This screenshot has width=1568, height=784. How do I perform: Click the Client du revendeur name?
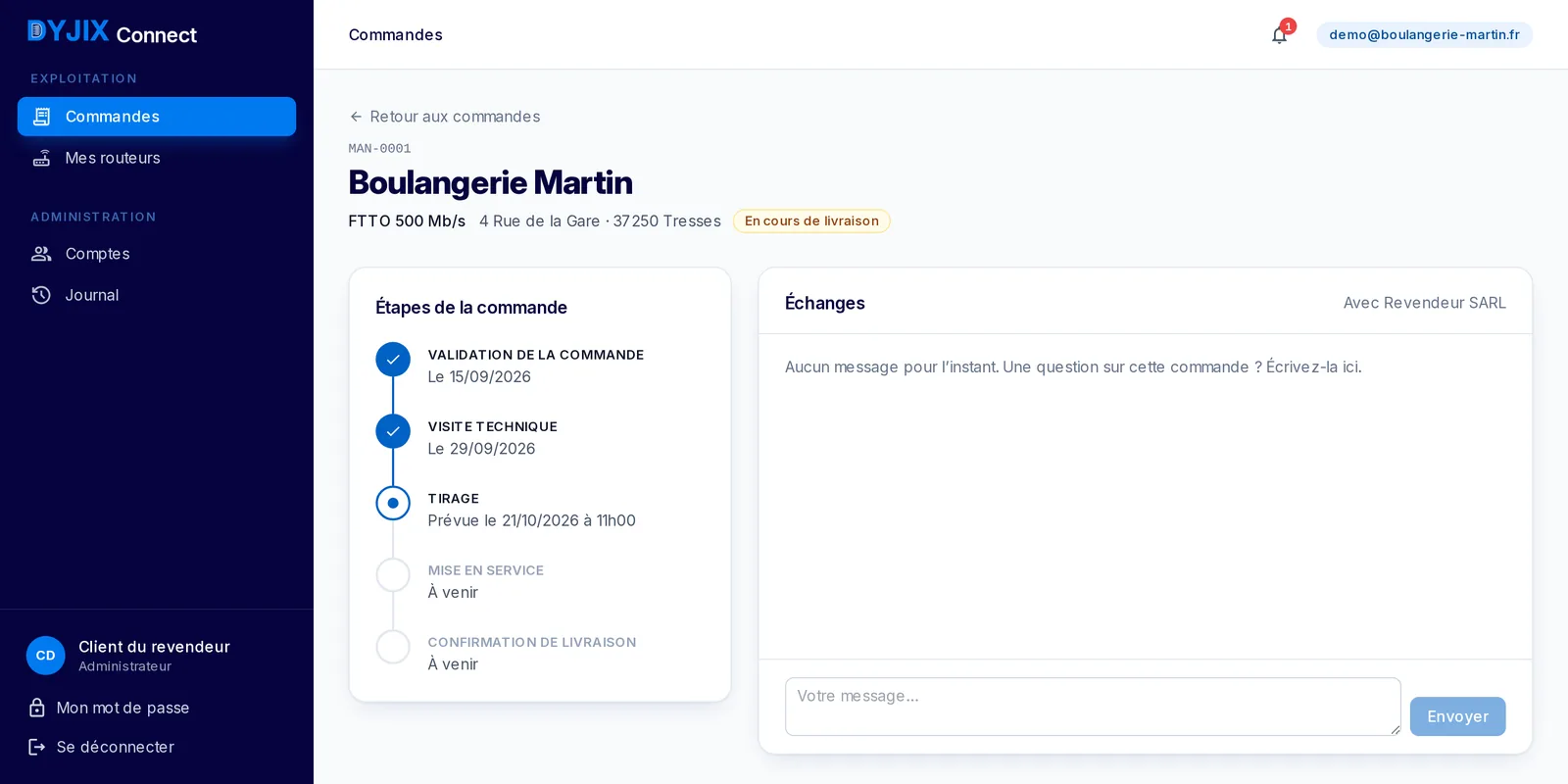pyautogui.click(x=154, y=647)
